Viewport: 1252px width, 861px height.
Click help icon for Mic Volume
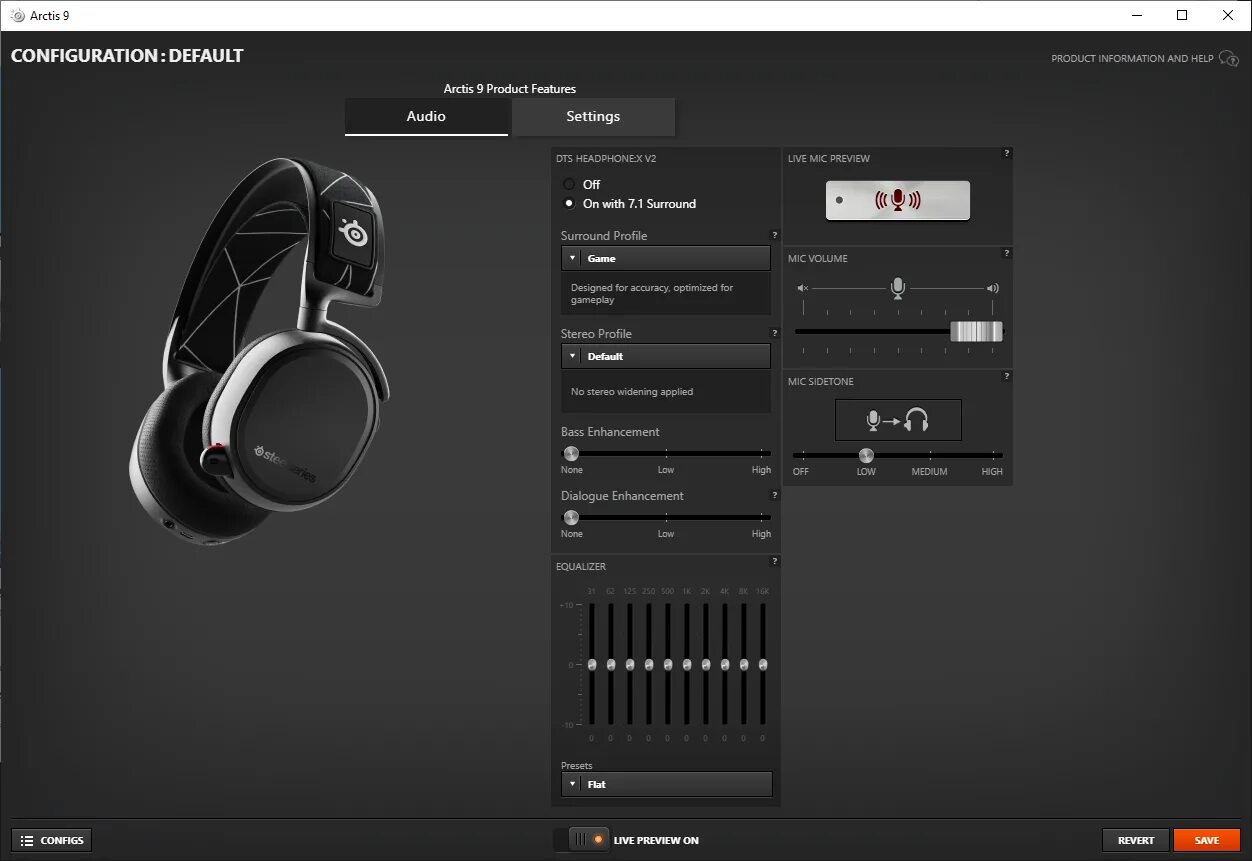(1006, 253)
